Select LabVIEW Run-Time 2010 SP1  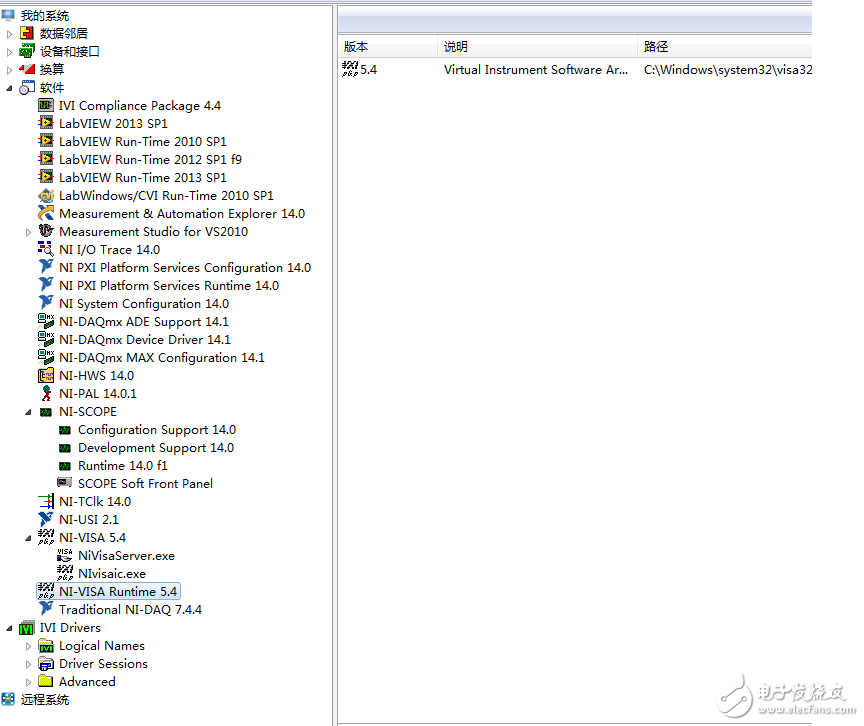tap(143, 142)
